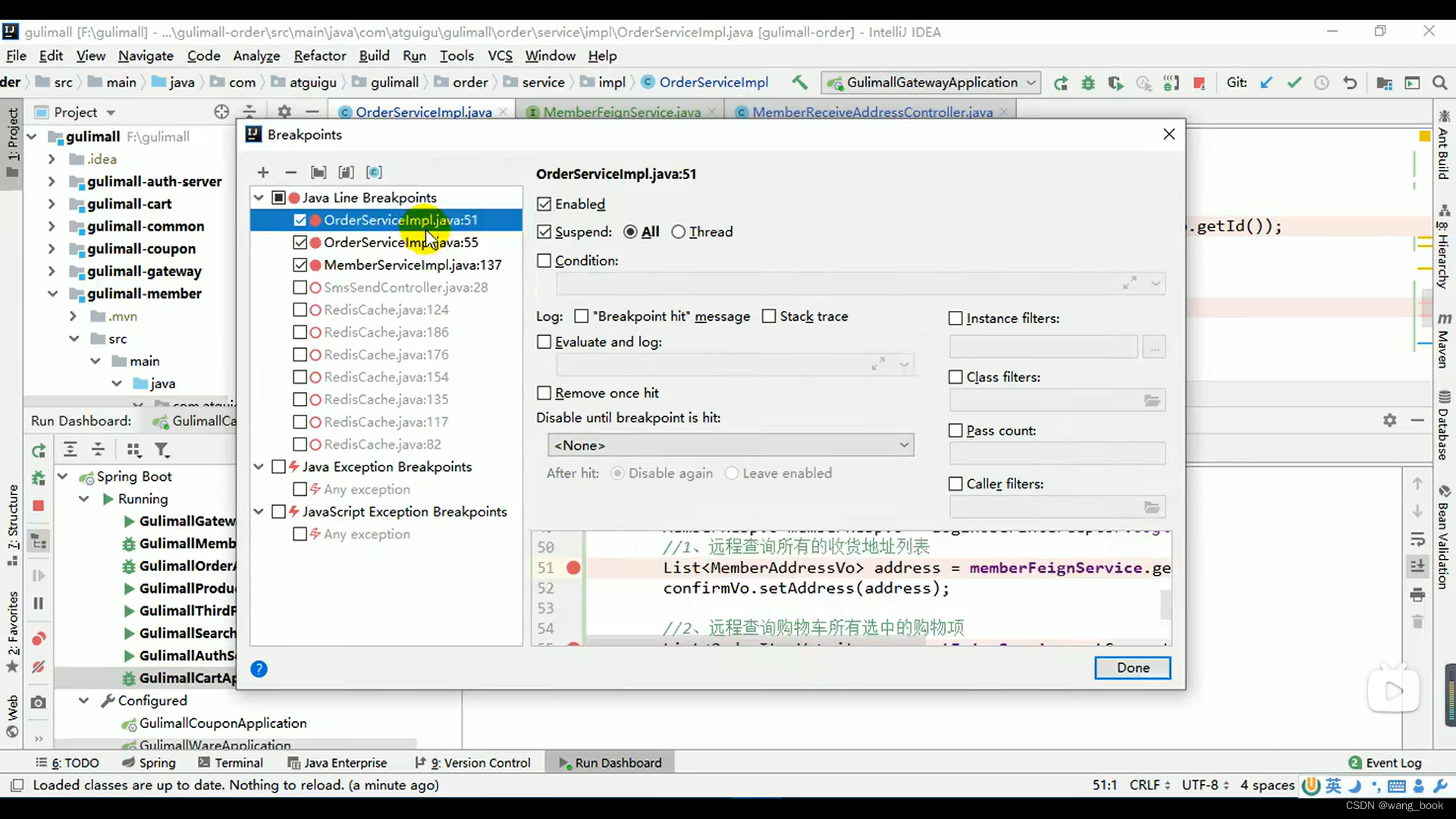Open the Breakpoints help question icon
Viewport: 1456px width, 819px height.
(x=259, y=669)
